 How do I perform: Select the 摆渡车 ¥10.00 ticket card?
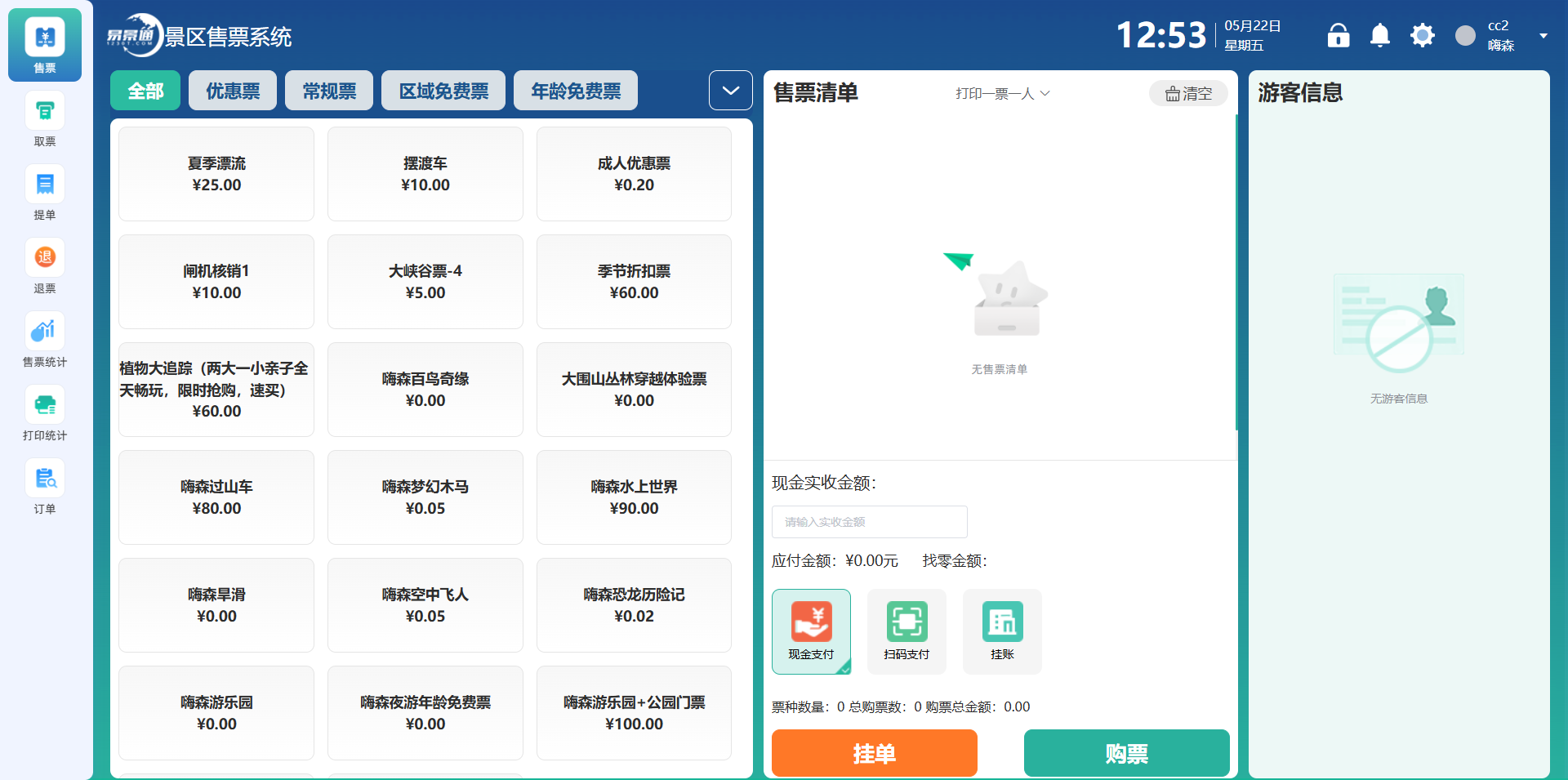tap(425, 174)
